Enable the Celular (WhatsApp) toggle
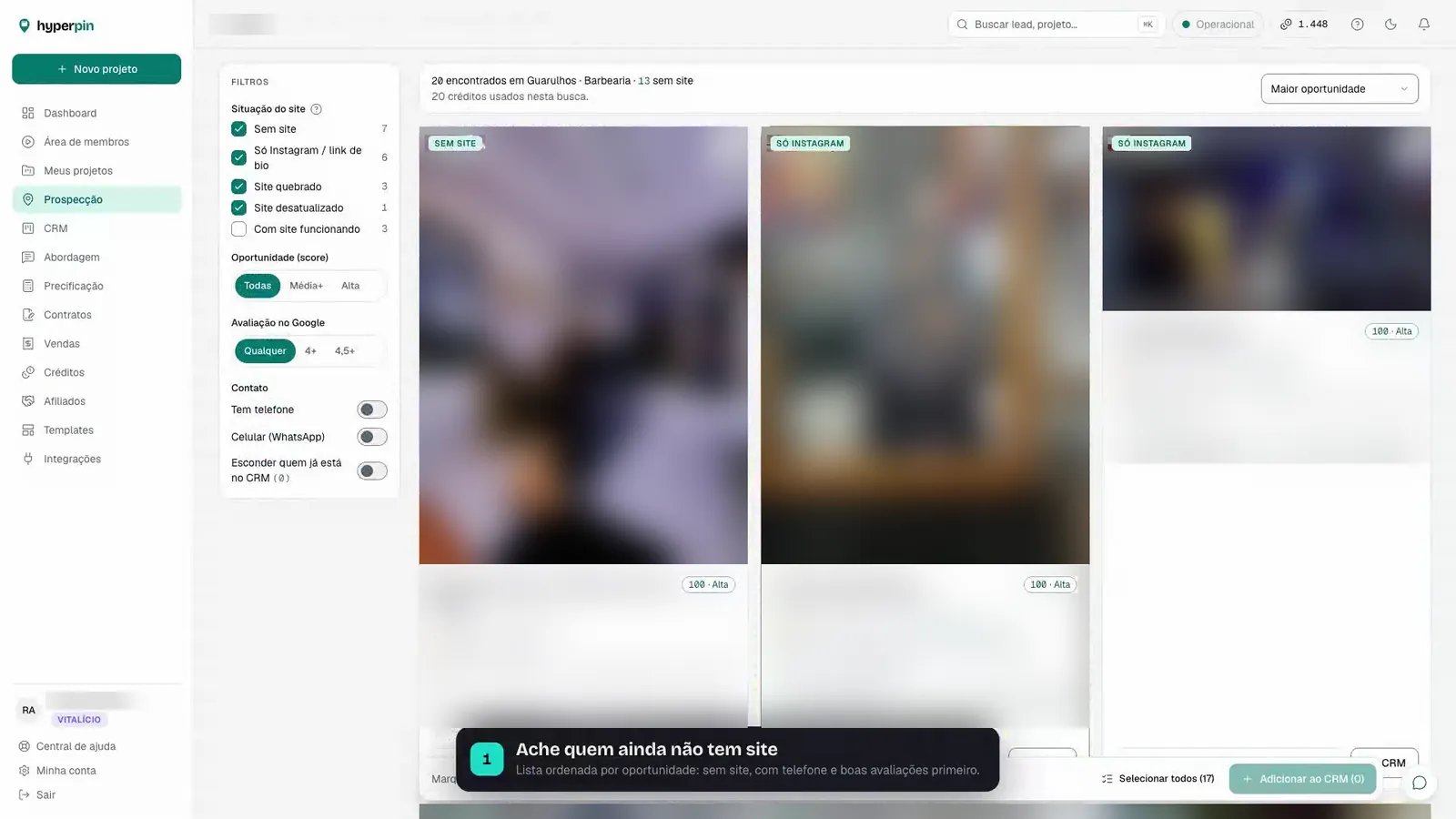 372,437
